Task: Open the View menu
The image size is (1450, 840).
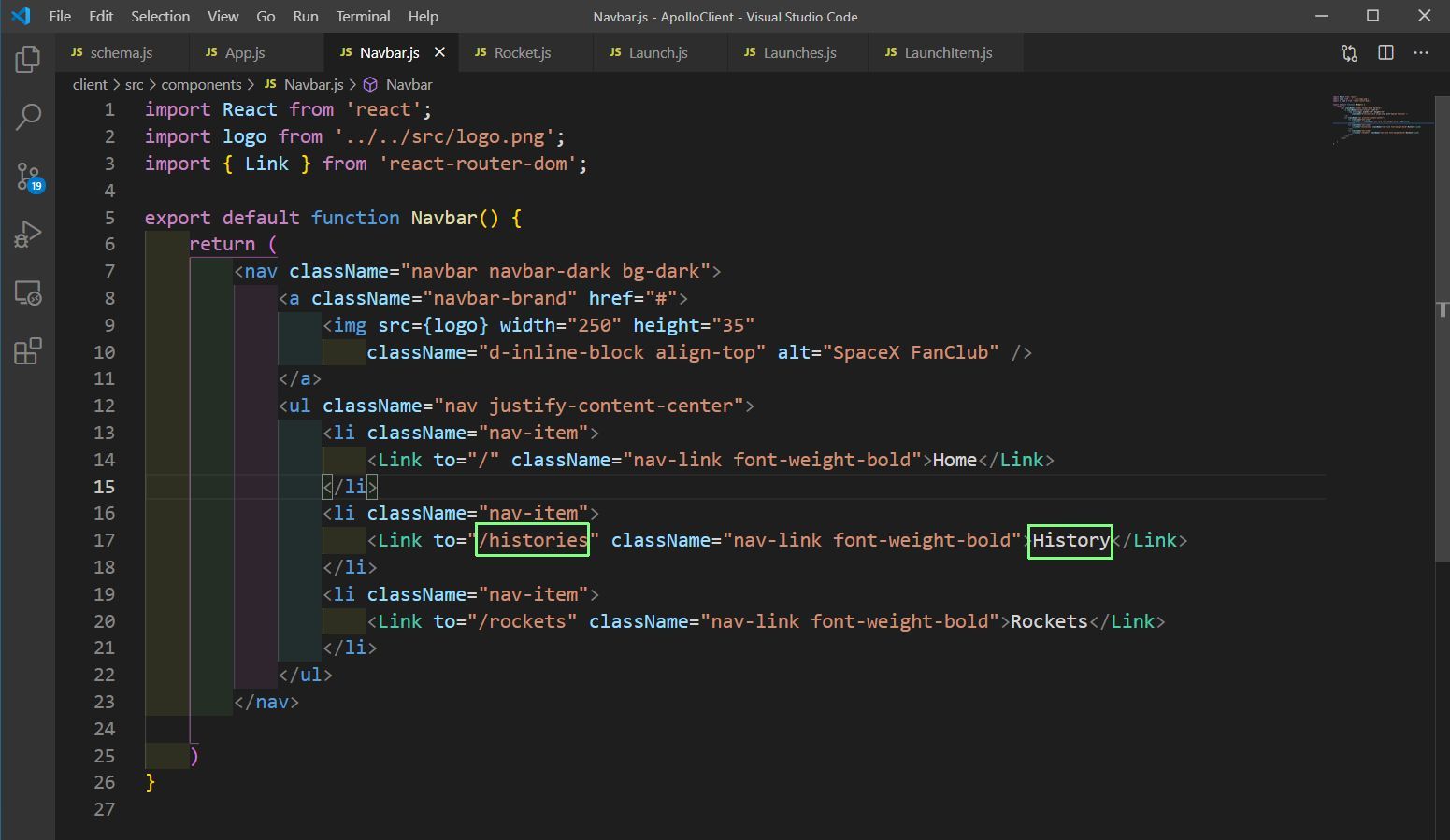Action: point(223,16)
